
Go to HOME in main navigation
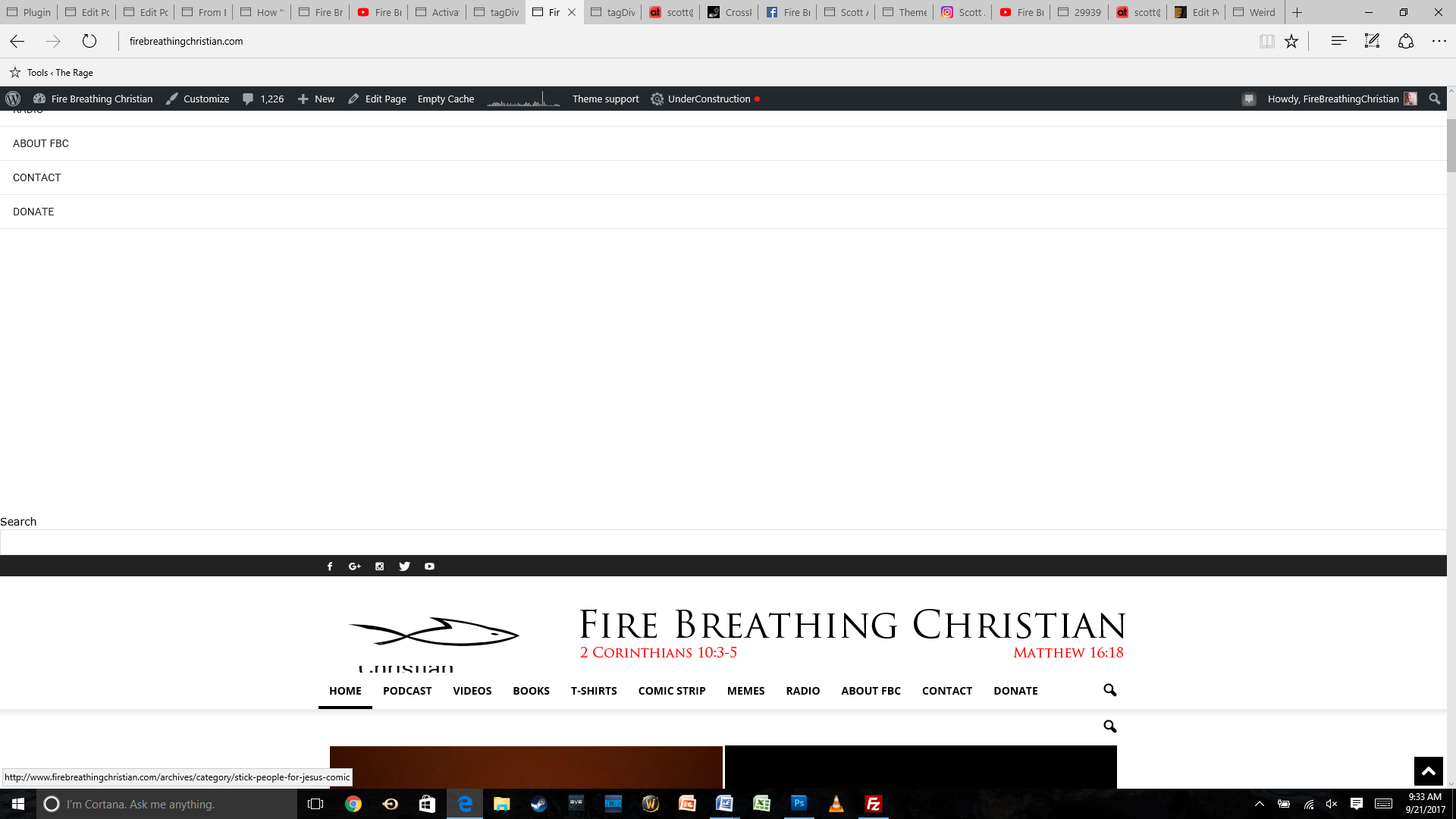[345, 691]
